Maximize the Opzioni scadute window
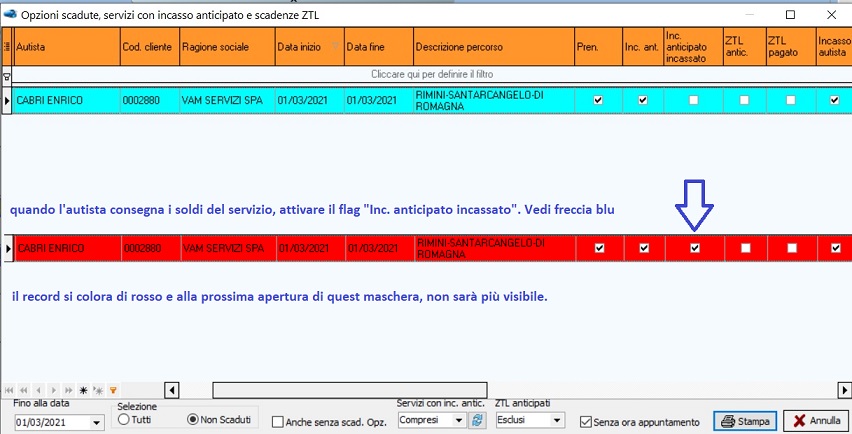This screenshot has width=852, height=434. (x=791, y=15)
